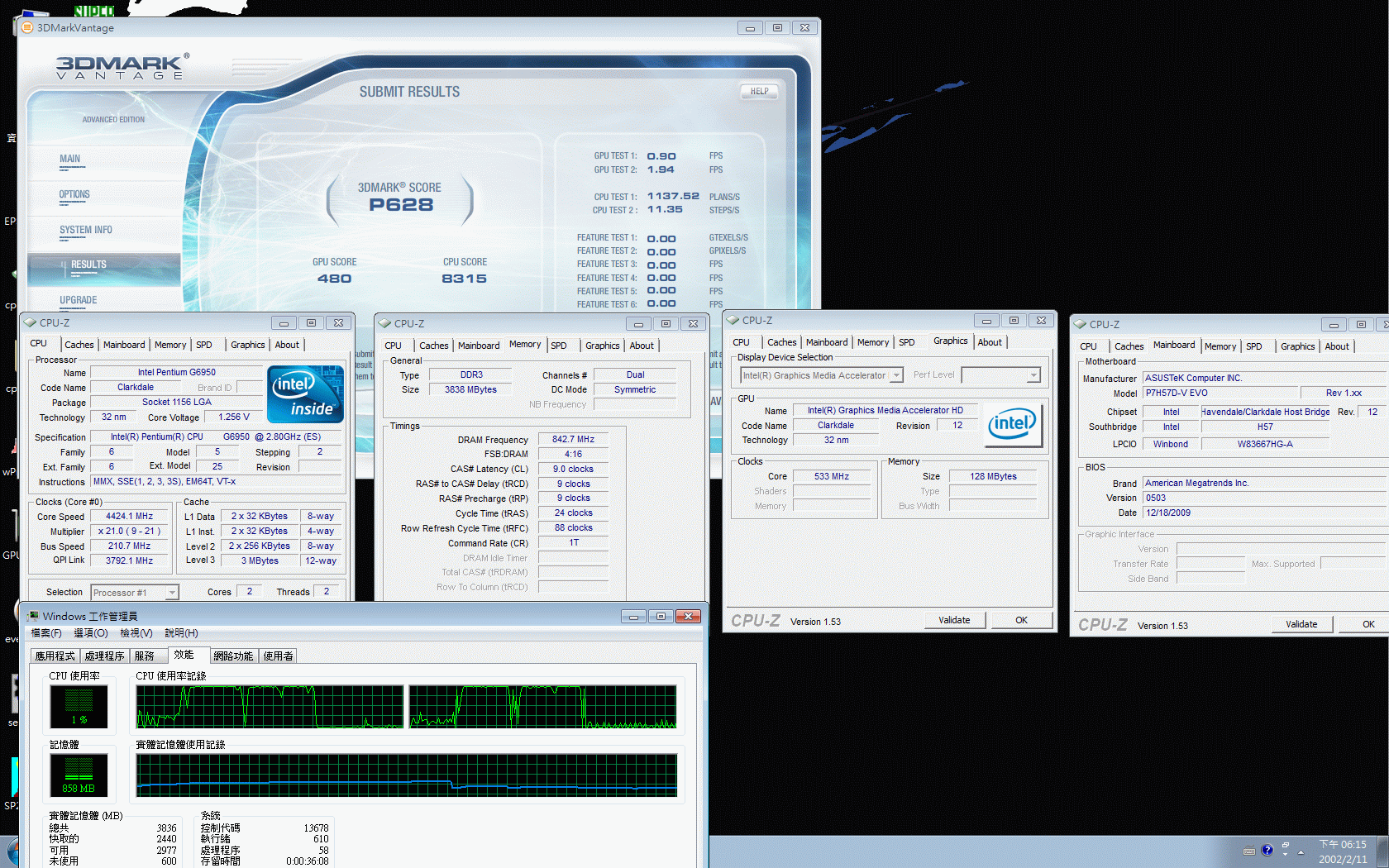The image size is (1389, 868).
Task: Show hidden tray icons arrow
Action: pos(1301,851)
